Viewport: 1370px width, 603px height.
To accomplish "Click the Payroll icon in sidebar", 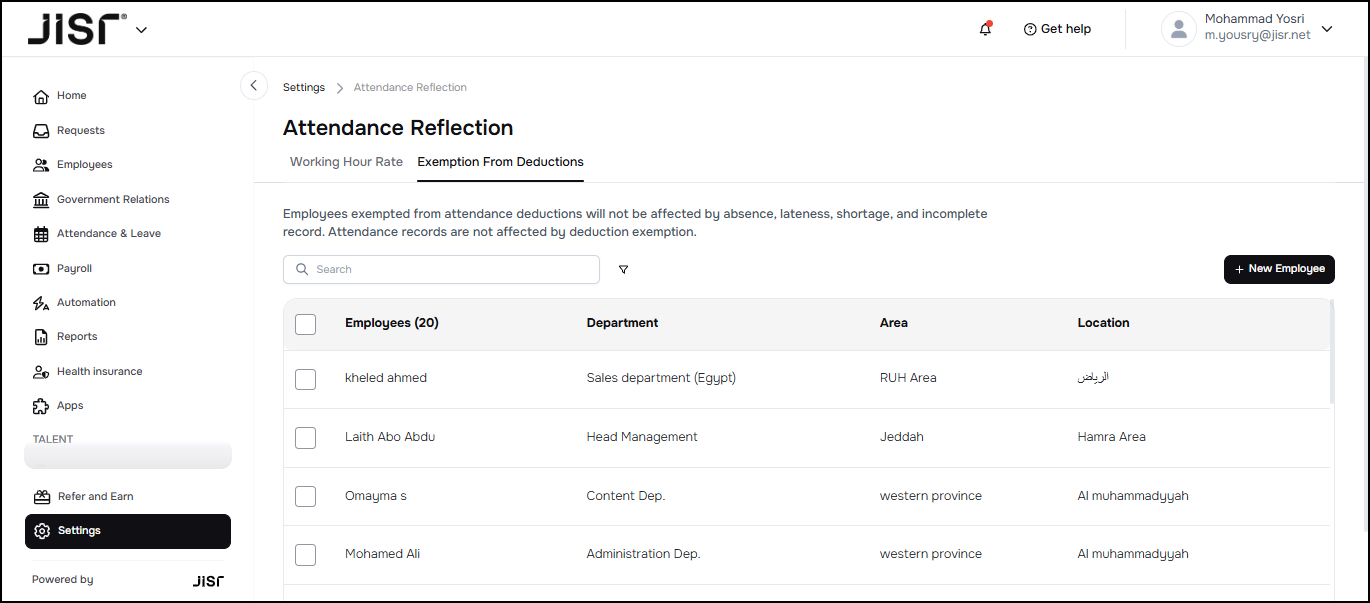I will click(x=41, y=269).
